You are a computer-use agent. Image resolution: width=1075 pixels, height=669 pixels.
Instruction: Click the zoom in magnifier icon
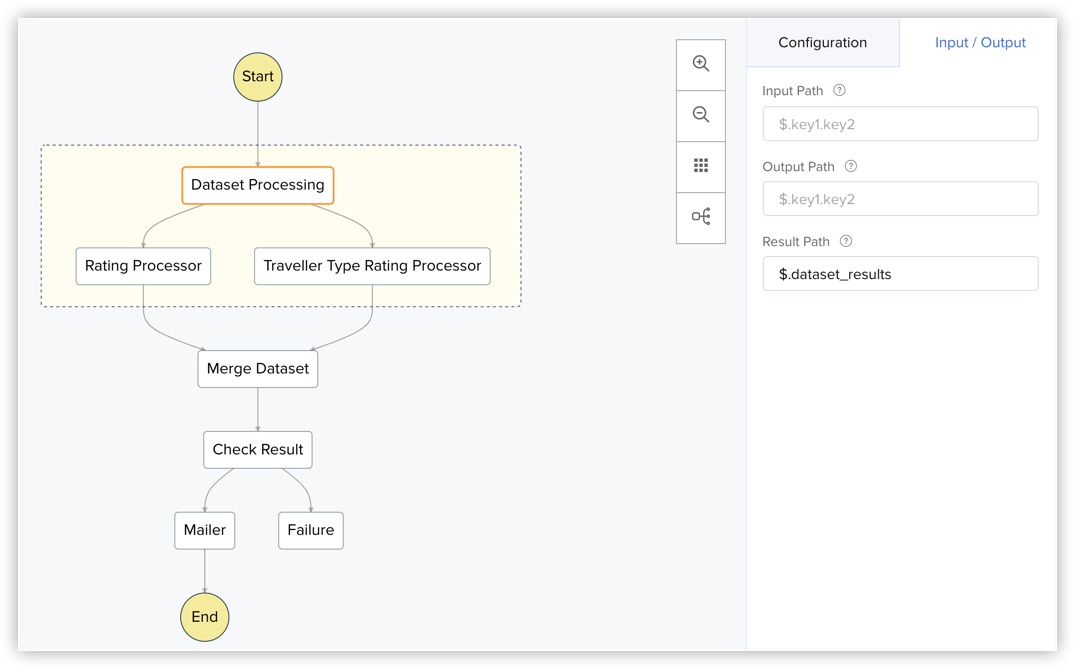point(701,64)
